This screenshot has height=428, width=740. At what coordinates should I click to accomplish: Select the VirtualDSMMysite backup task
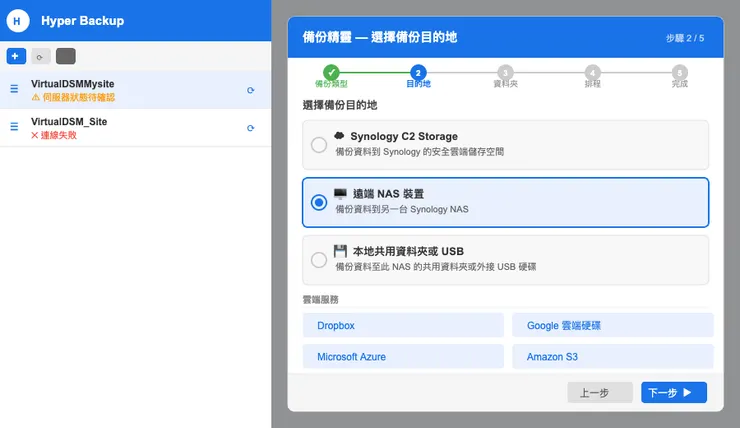click(135, 90)
